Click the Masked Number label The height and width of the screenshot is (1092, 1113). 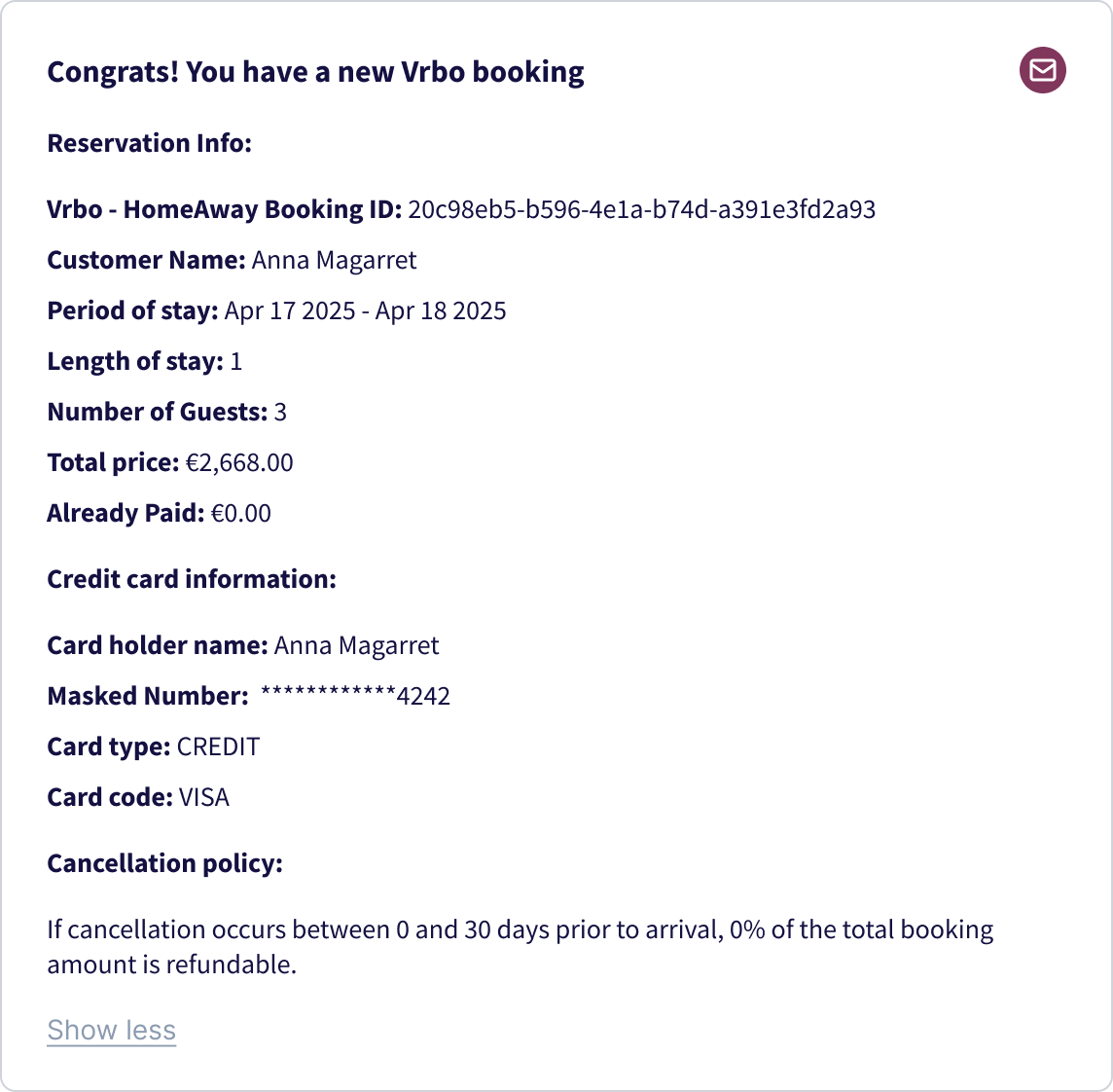coord(148,696)
